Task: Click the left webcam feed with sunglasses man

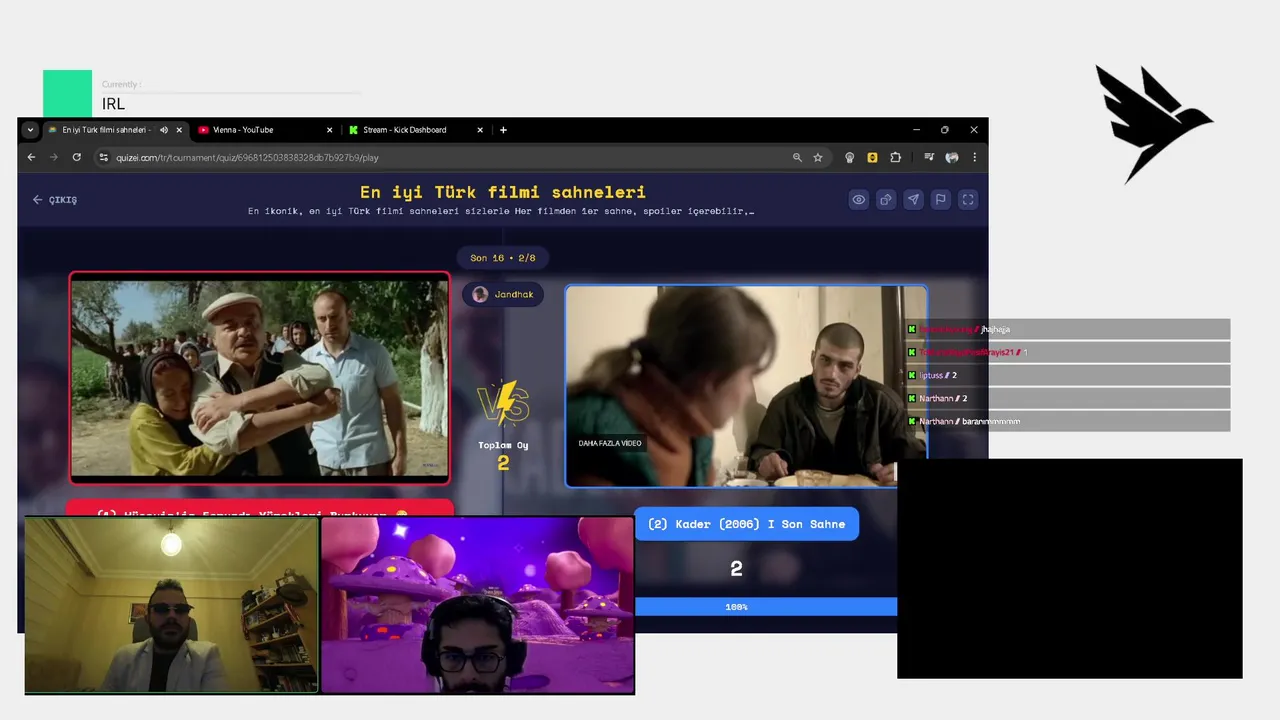Action: 171,605
